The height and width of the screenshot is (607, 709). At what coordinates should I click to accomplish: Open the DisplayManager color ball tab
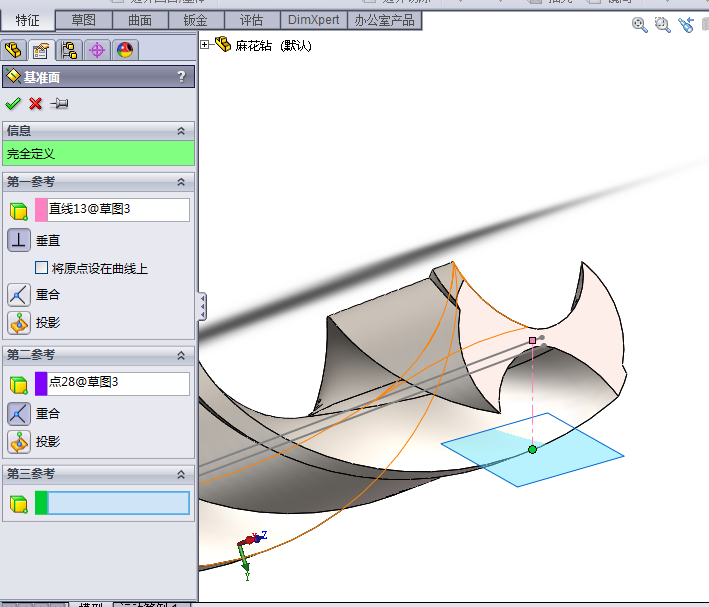[x=125, y=50]
